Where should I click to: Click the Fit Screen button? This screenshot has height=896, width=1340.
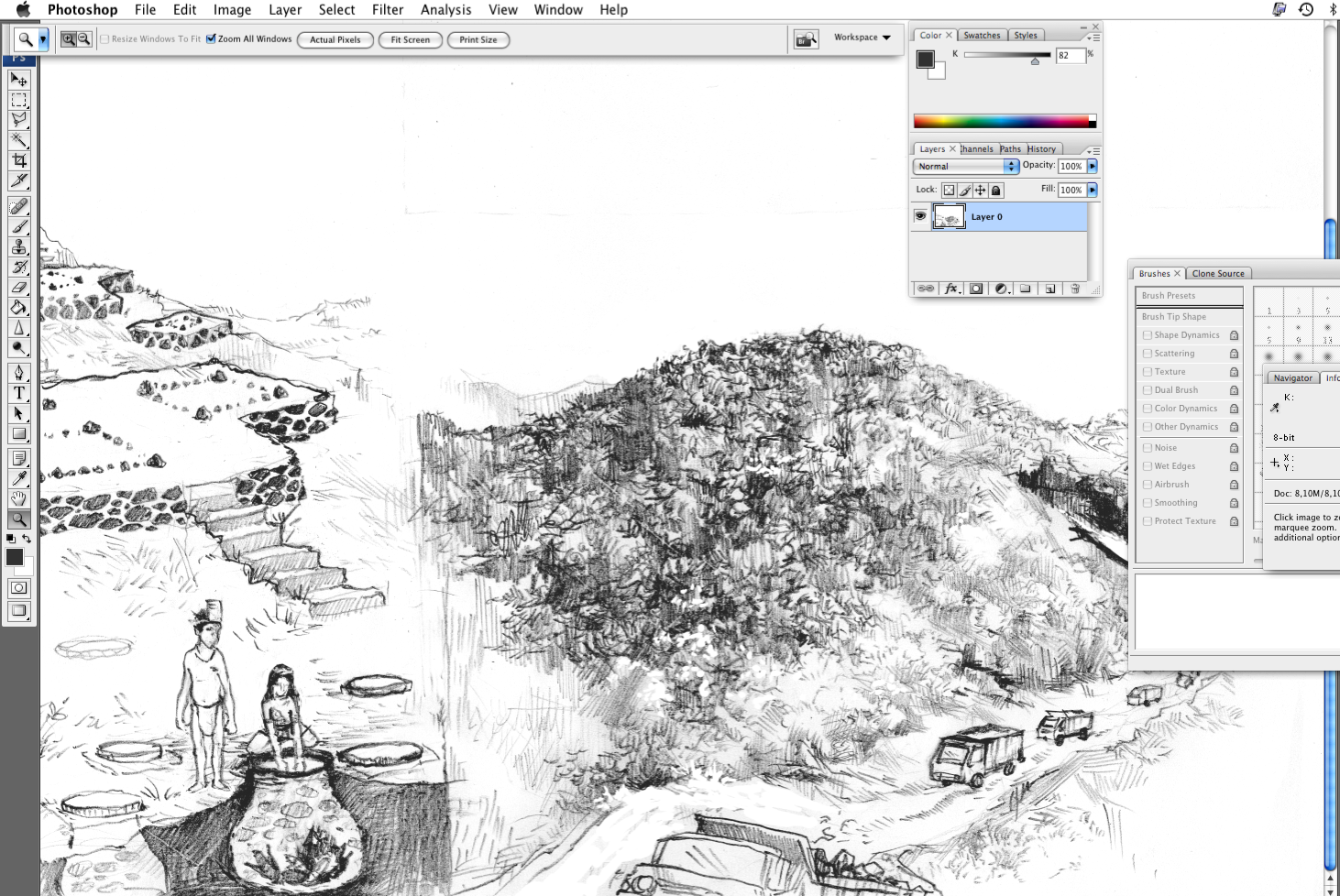pos(411,39)
